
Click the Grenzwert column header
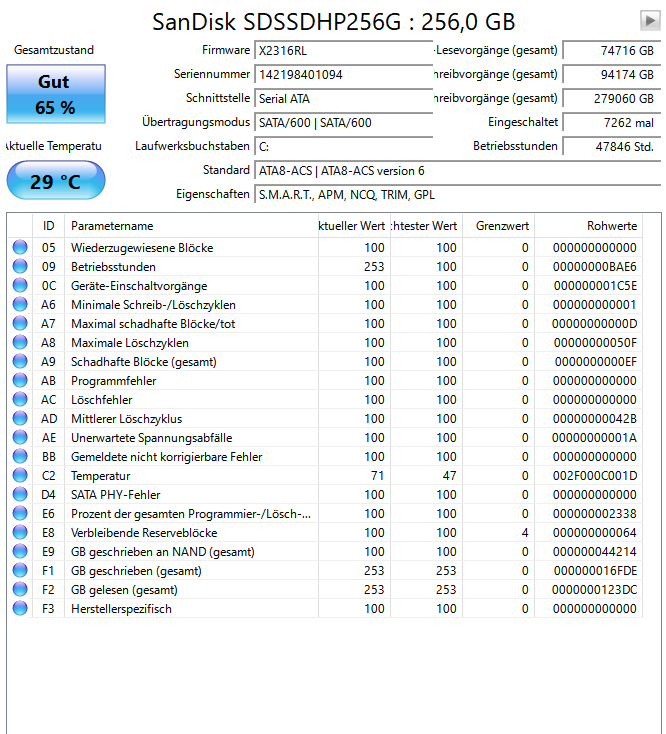click(498, 226)
